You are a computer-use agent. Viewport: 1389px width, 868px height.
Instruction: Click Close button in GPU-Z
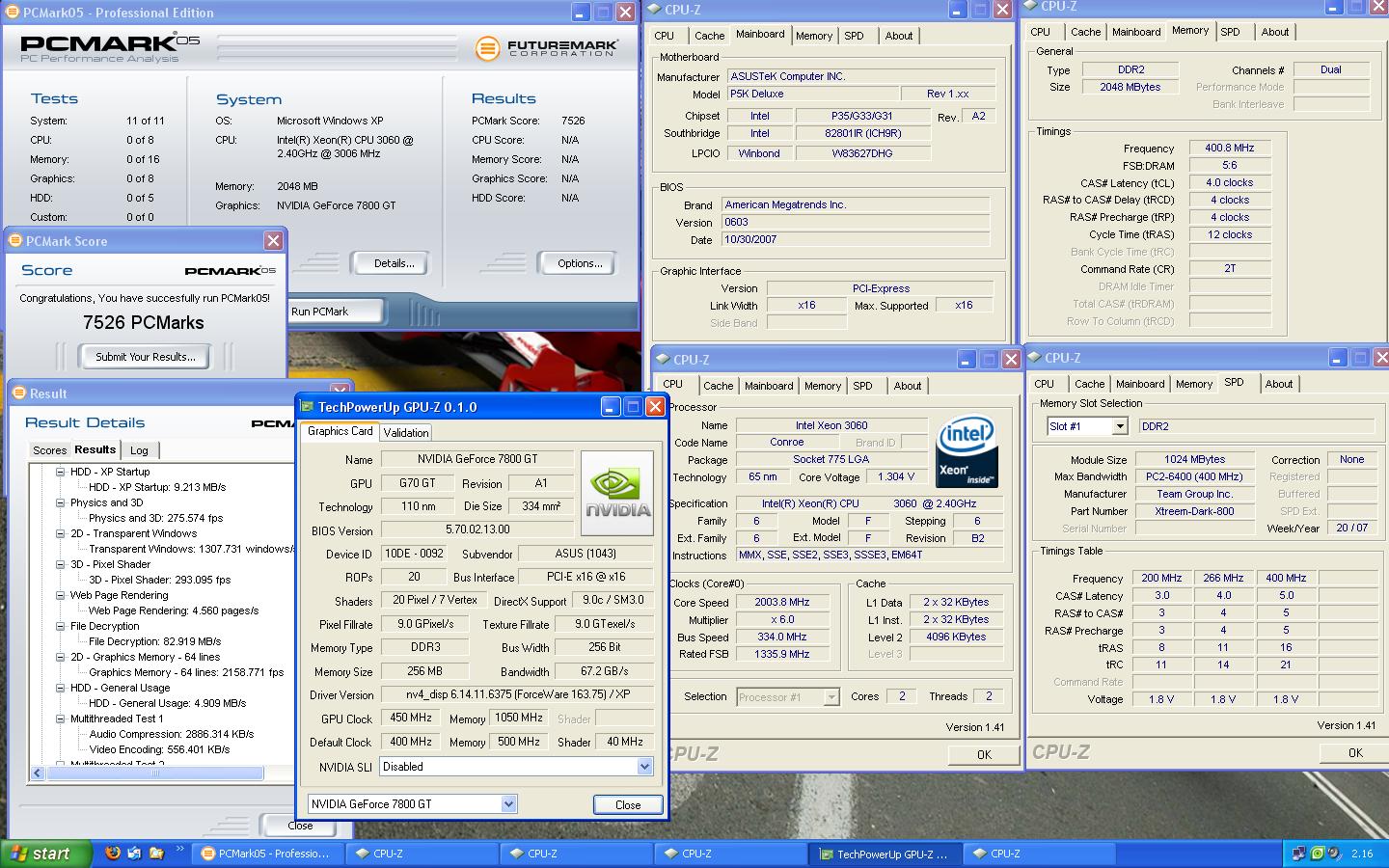tap(628, 804)
